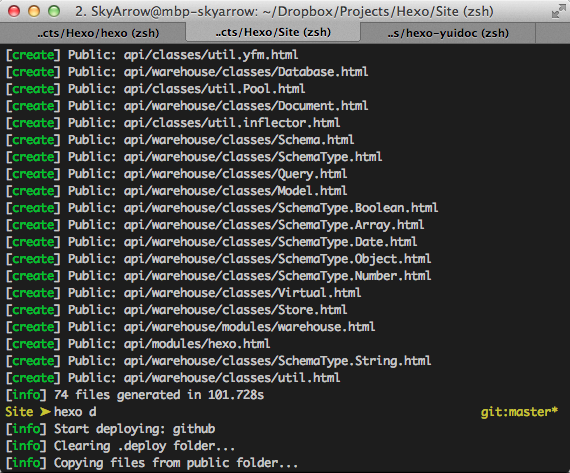
Task: Click the line ending SchemaType.Array.html
Action: click(x=215, y=225)
